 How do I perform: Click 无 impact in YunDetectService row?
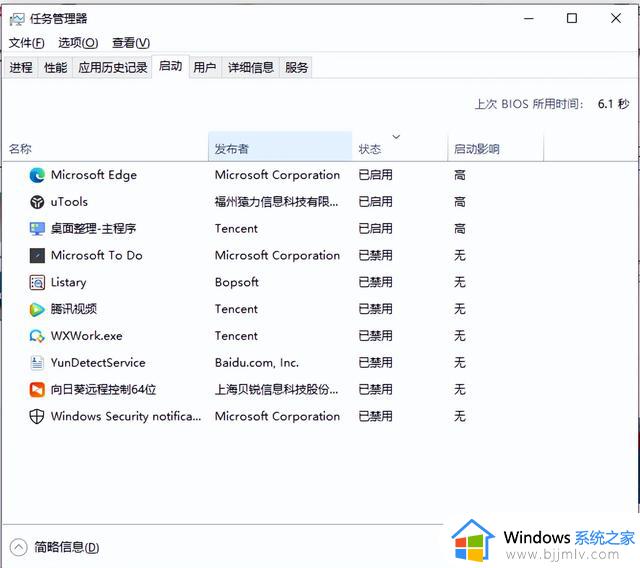[x=460, y=363]
